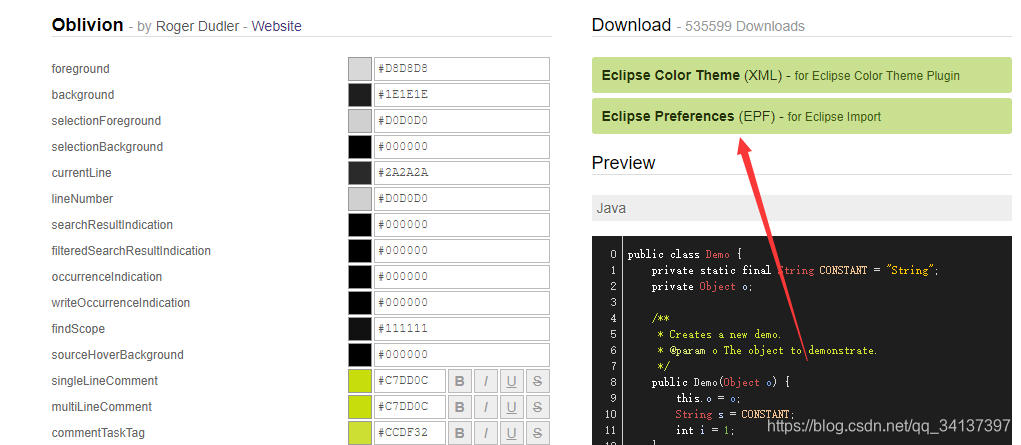Screen dimensions: 1021x445
Task: Open the writeOccurrenceIndication color swatch
Action: tap(359, 304)
